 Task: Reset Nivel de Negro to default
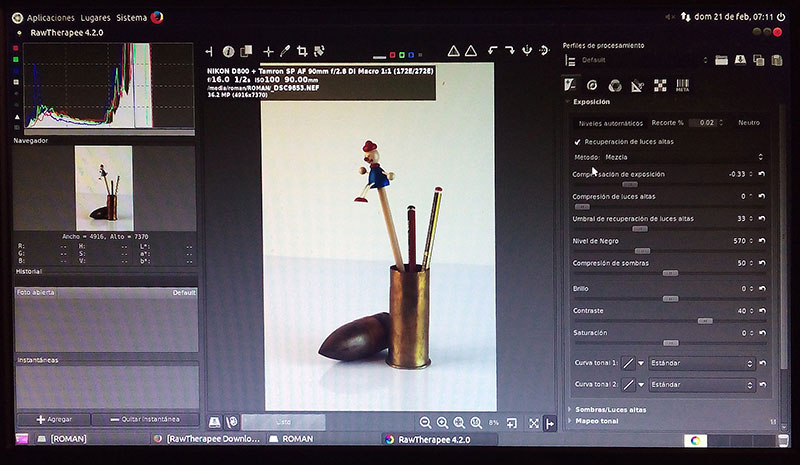(762, 241)
